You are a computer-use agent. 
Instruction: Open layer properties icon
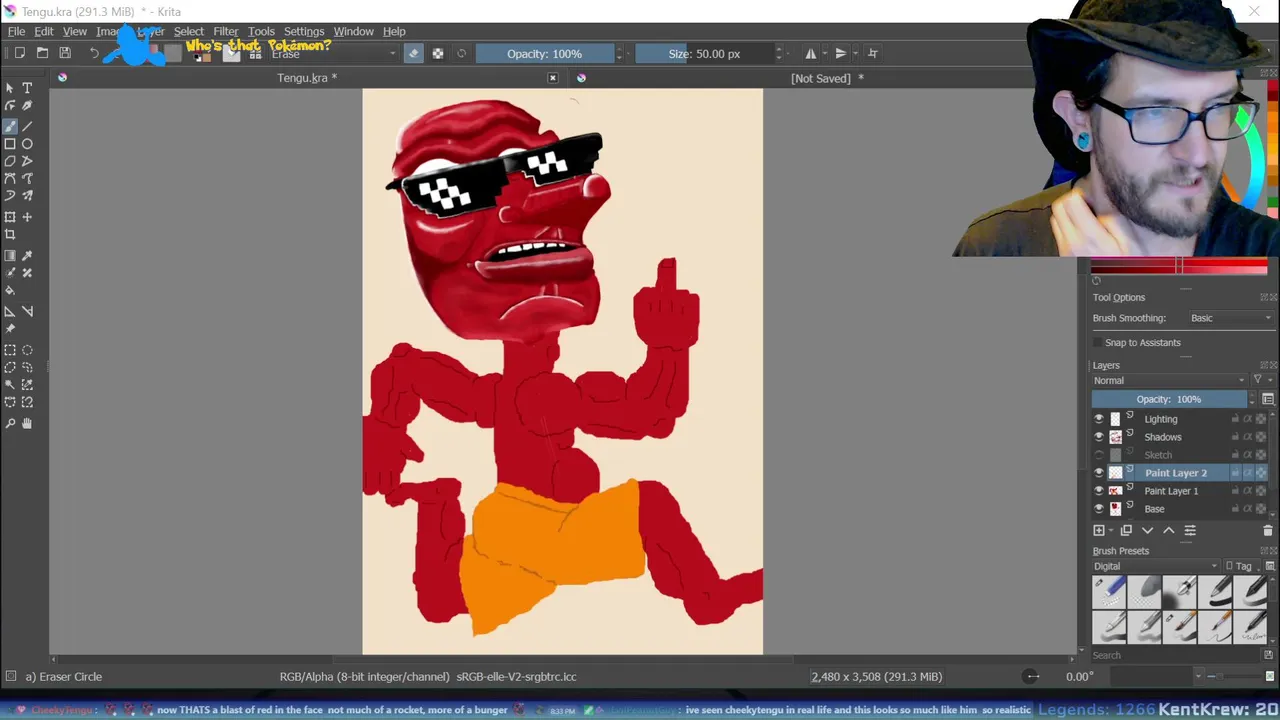click(x=1190, y=530)
